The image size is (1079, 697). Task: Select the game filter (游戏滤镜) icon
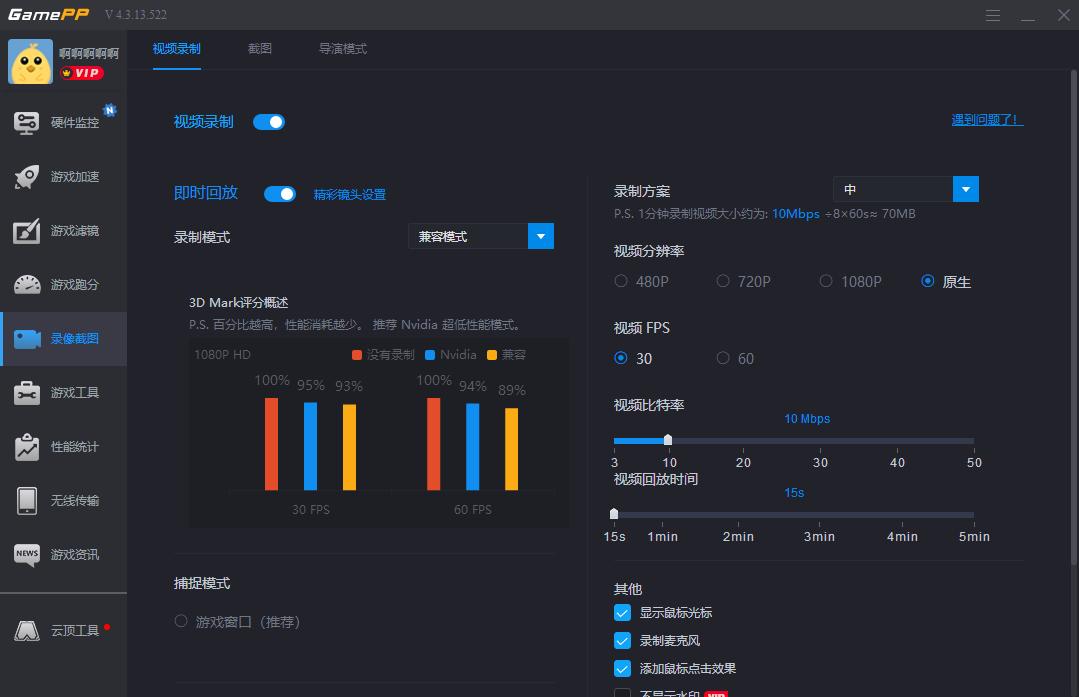[x=27, y=231]
